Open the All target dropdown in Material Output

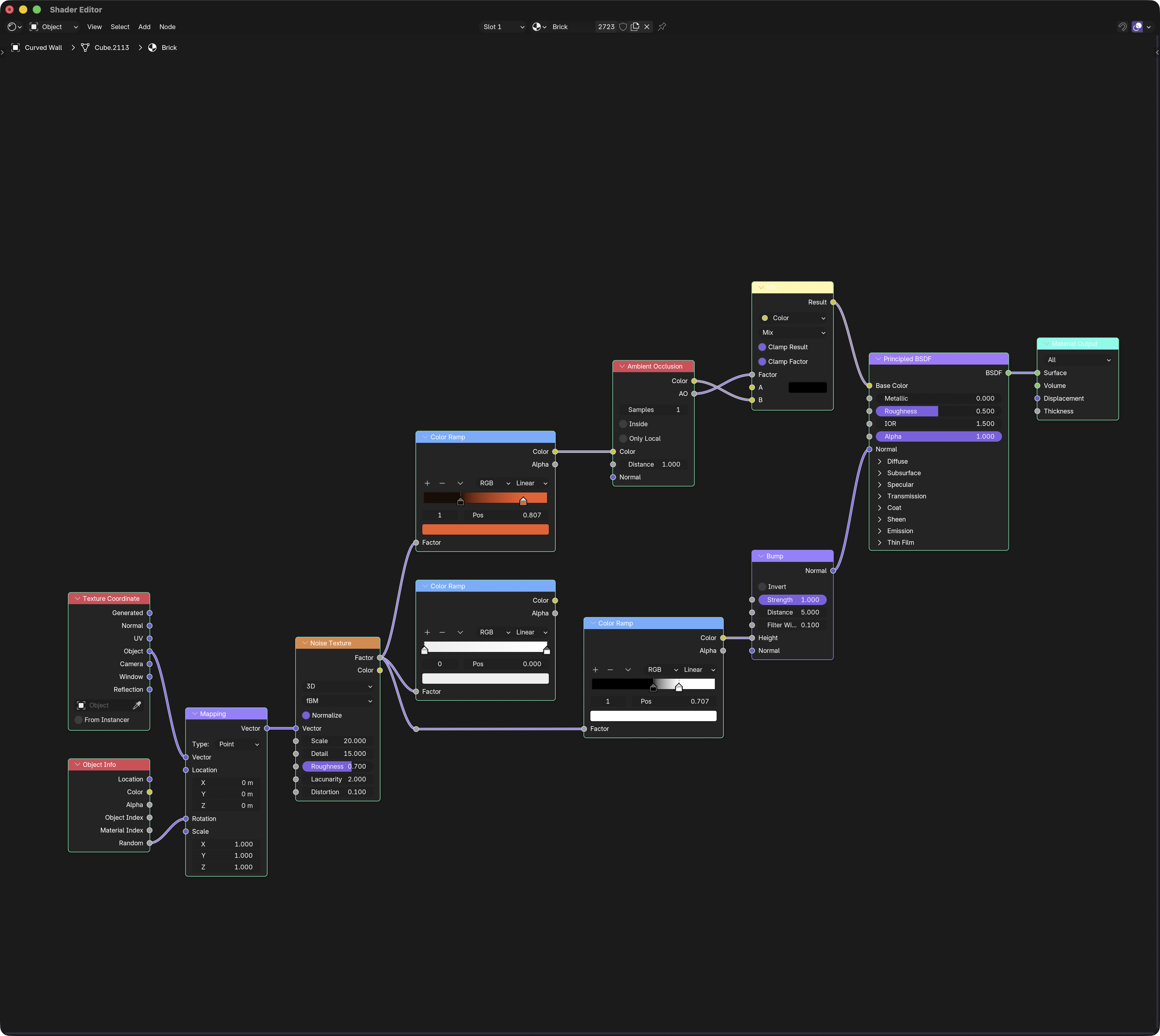click(x=1078, y=360)
